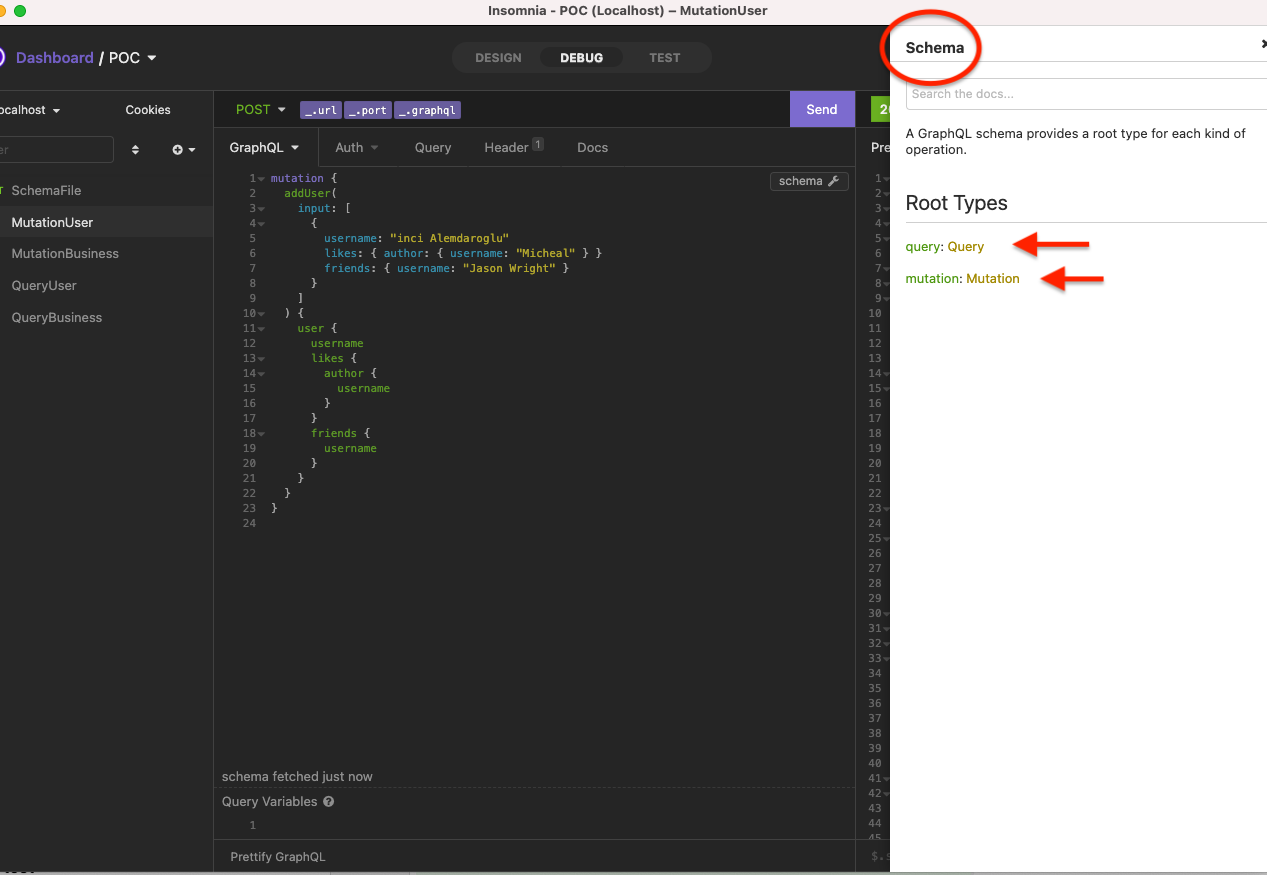The image size is (1267, 875).
Task: Open the schema wrench settings menu
Action: coord(834,181)
